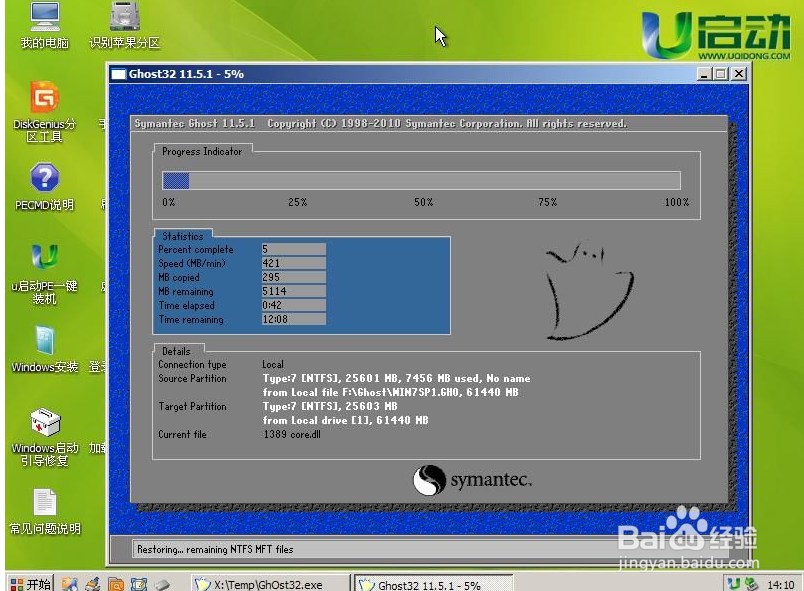Switch to X:\Temp\GhOst32.exe taskbar window
This screenshot has width=804, height=591.
pyautogui.click(x=270, y=584)
